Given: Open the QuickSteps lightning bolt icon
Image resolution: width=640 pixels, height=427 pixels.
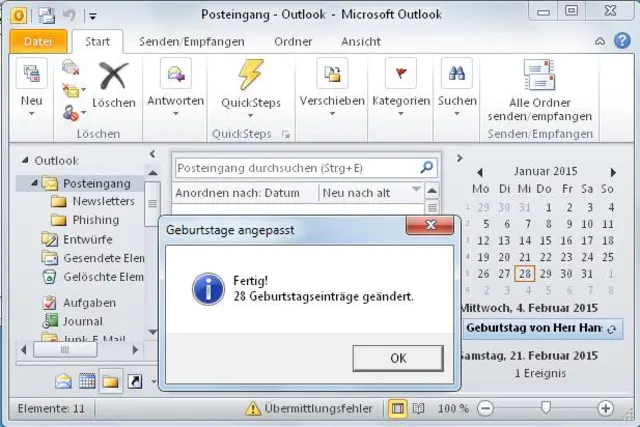Looking at the screenshot, I should 250,74.
